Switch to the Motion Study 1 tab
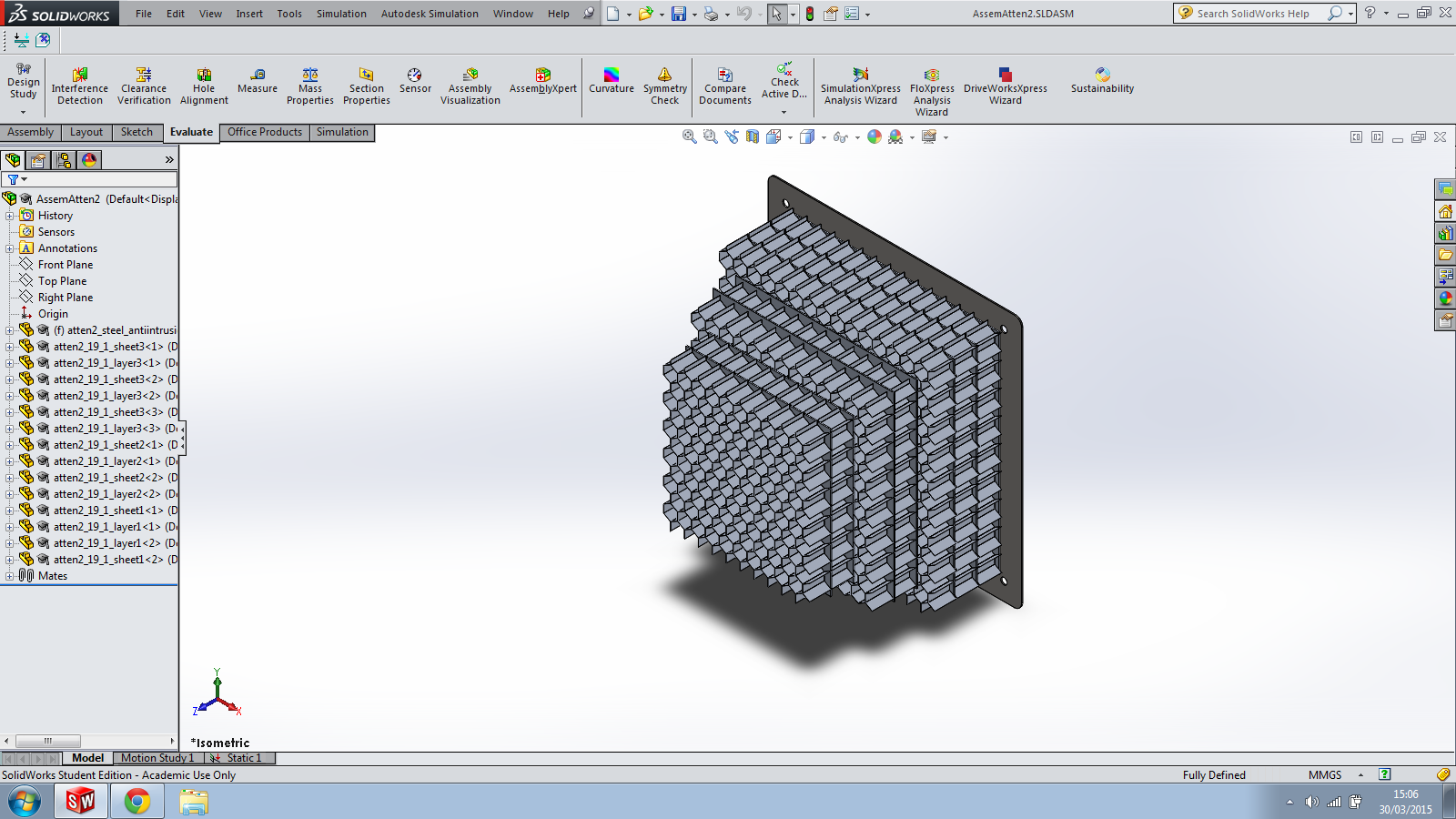The width and height of the screenshot is (1456, 819). coord(157,758)
